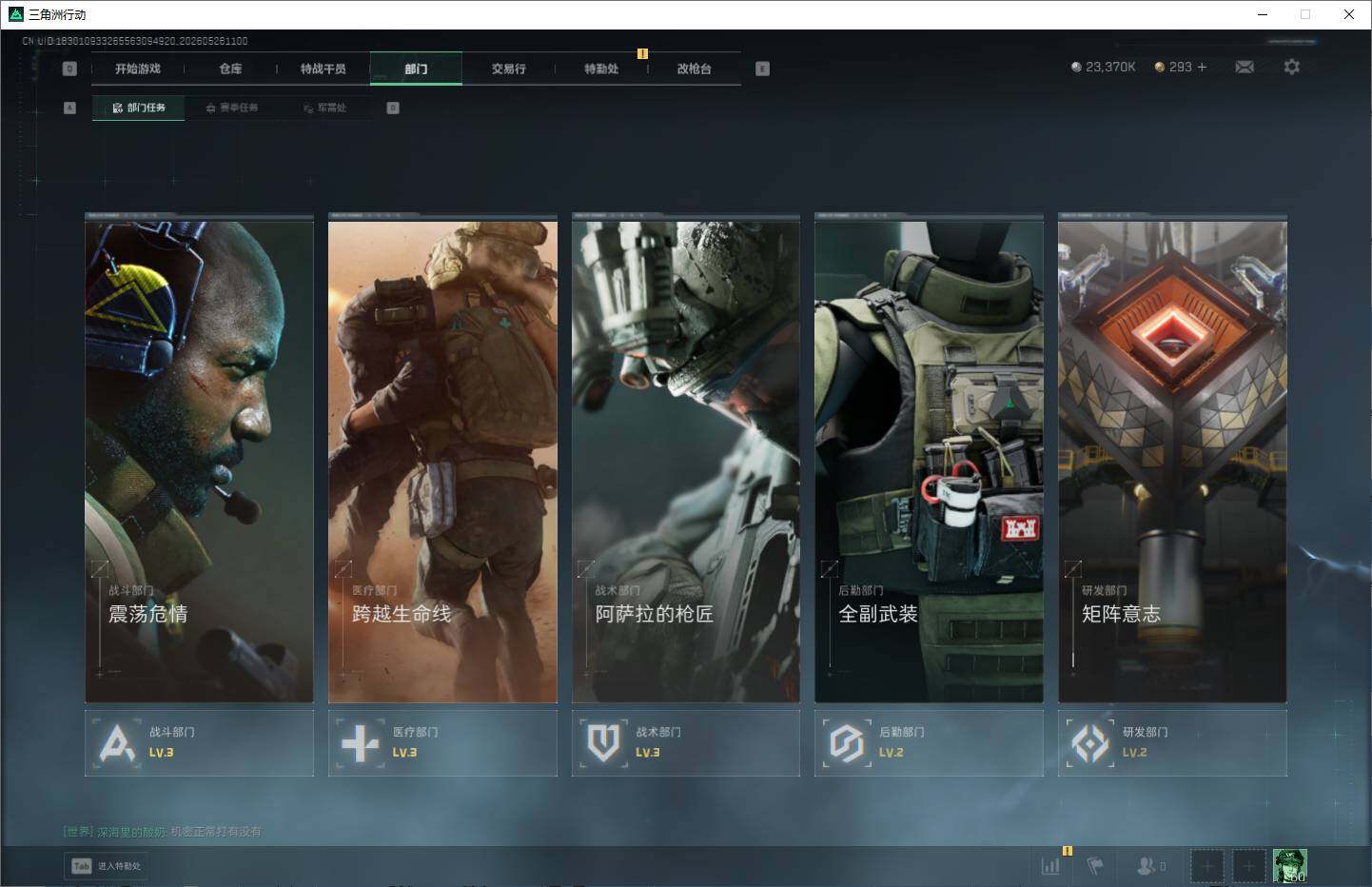Select the 赛季任务 sub-tab
Viewport: 1372px width, 887px height.
click(232, 108)
